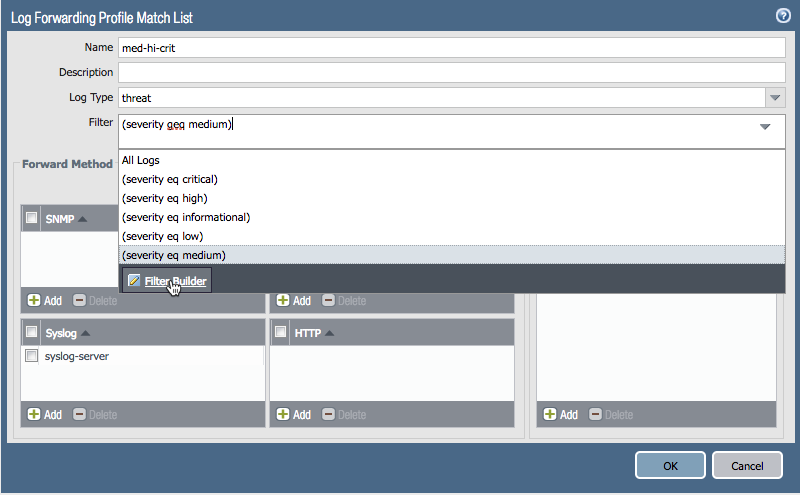The image size is (800, 495).
Task: Click the plus Add icon in rightmost panel
Action: (550, 414)
